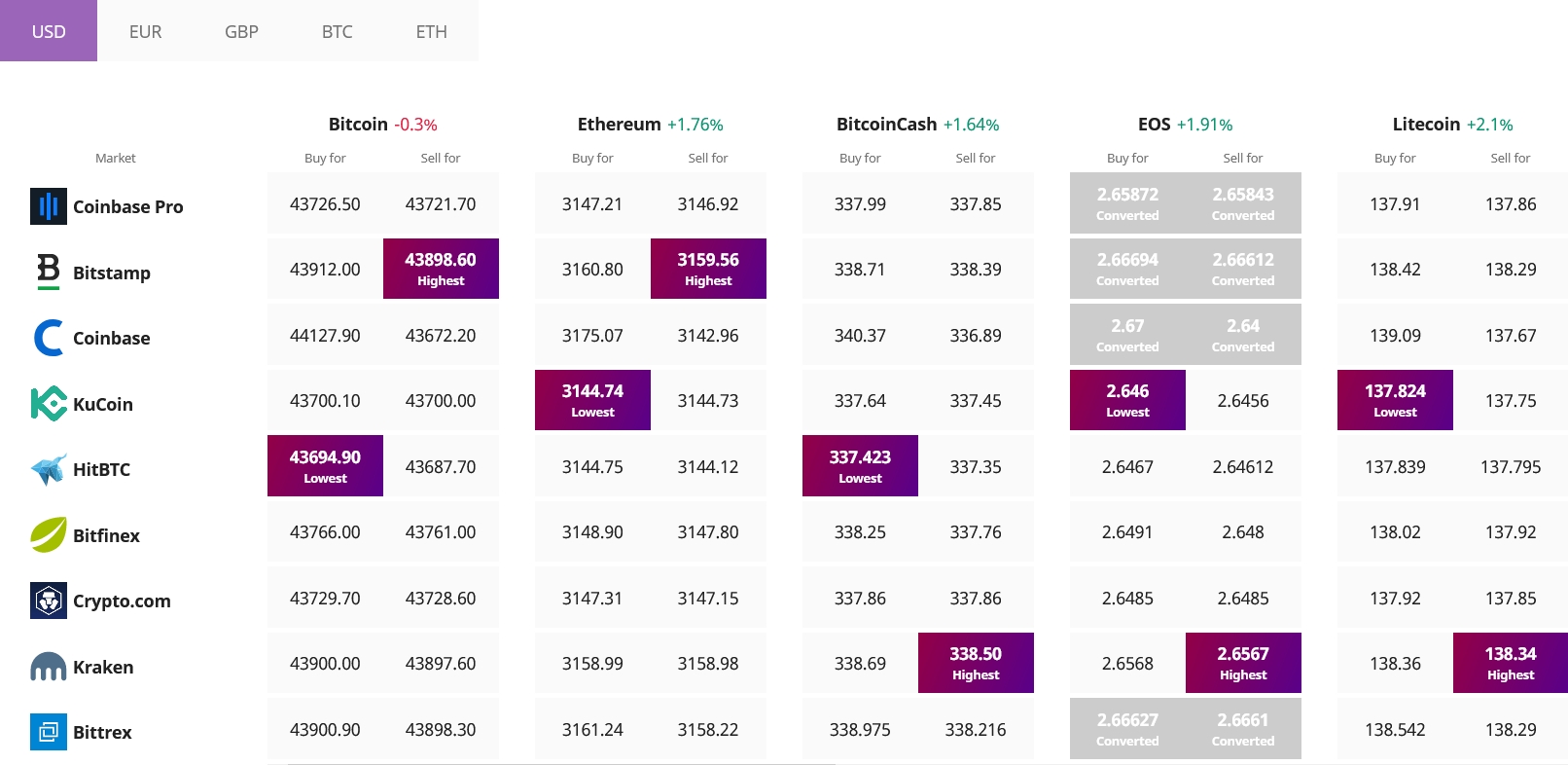Click the Kraken purple logo icon
1568x765 pixels.
(x=49, y=667)
